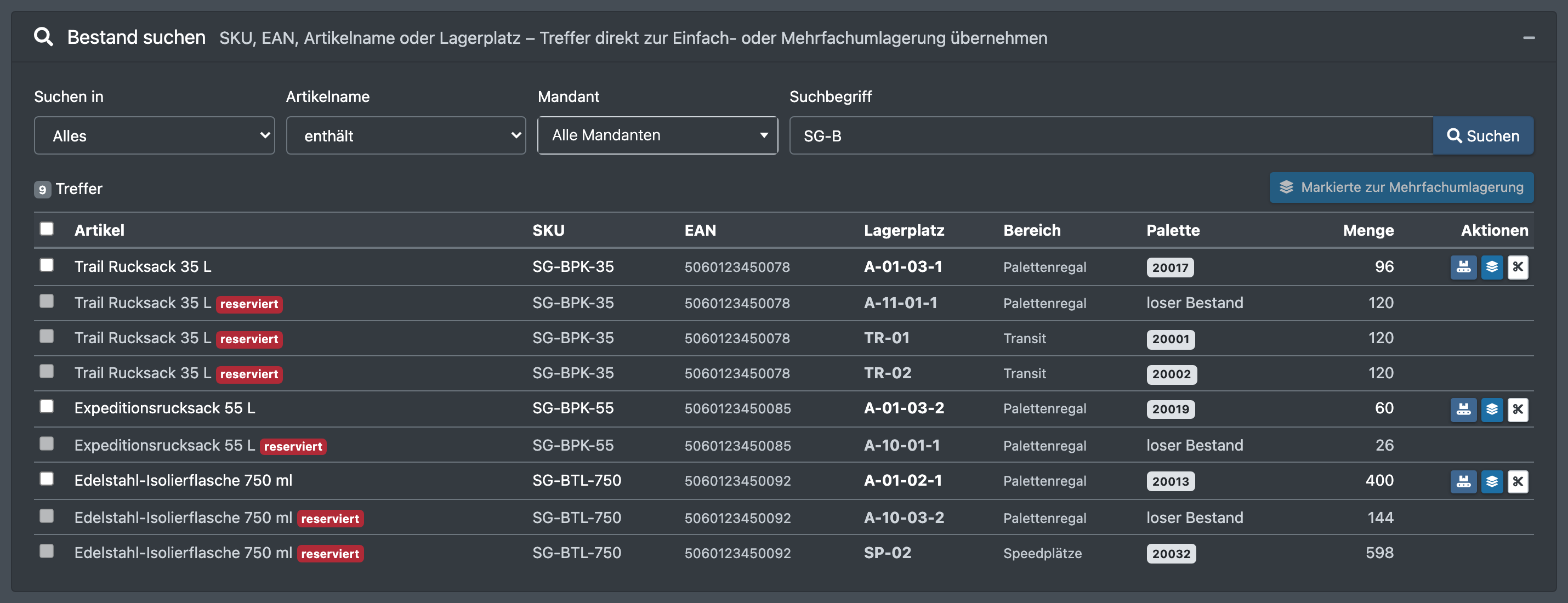Toggle the select-all checkbox in table header
This screenshot has height=603, width=1568.
click(x=46, y=229)
